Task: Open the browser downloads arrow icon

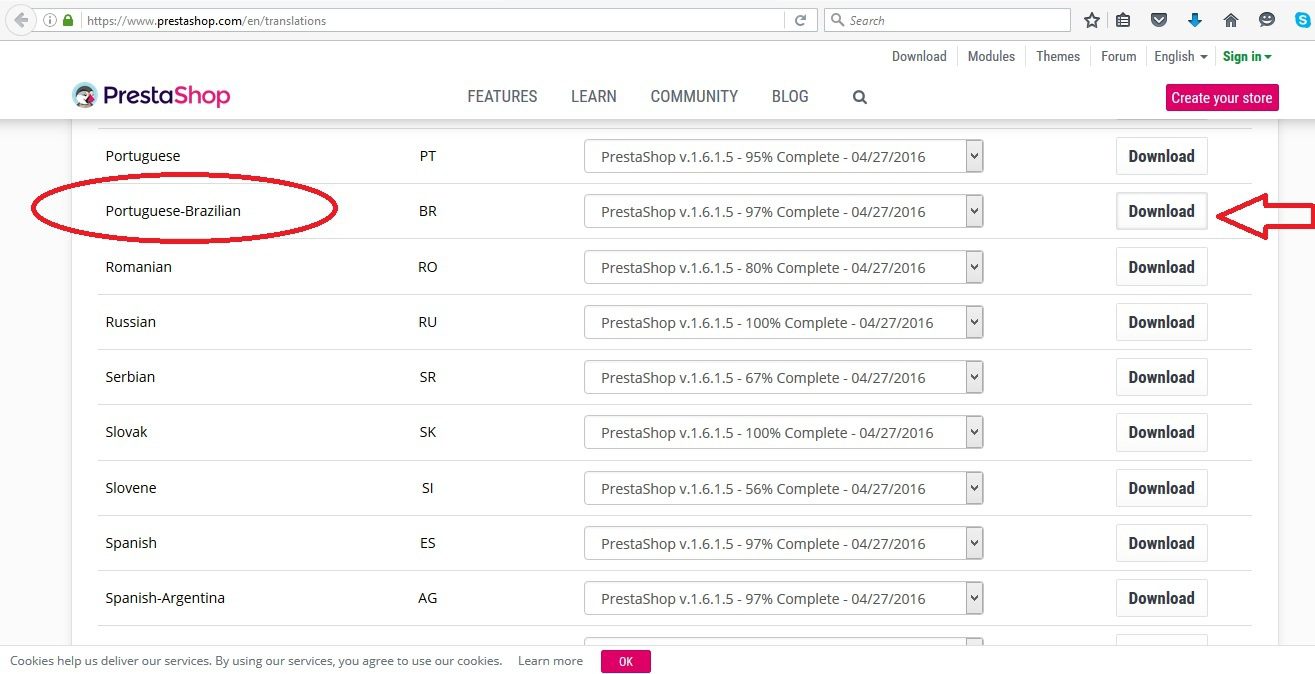Action: click(1195, 20)
